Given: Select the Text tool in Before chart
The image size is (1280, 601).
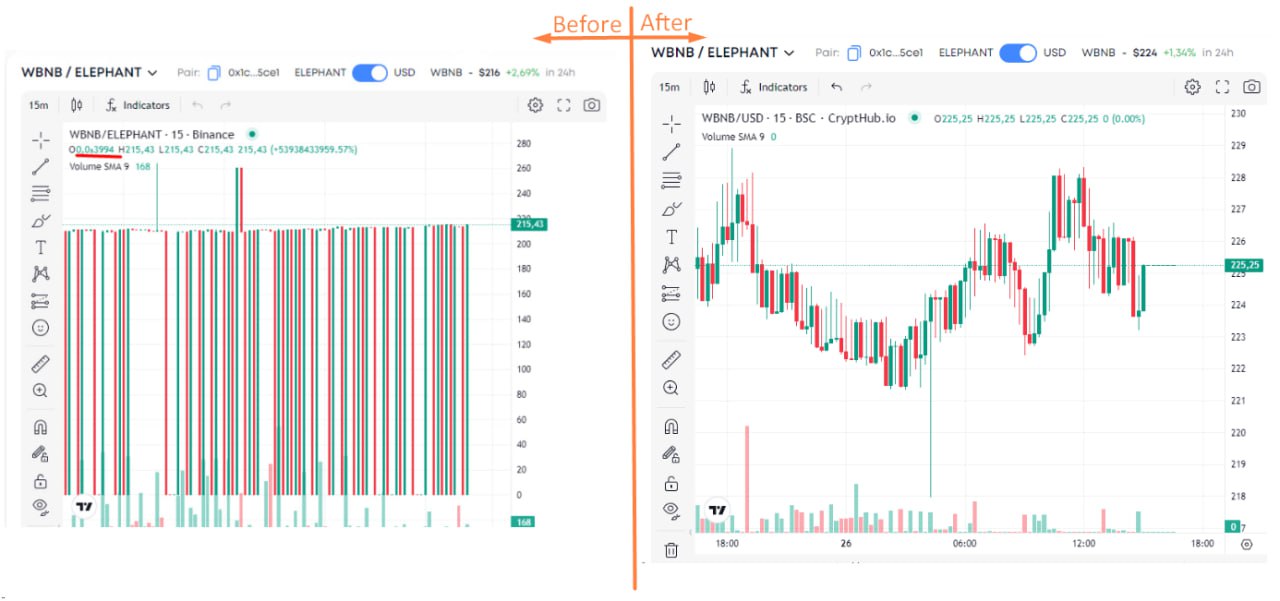Looking at the screenshot, I should [x=41, y=247].
